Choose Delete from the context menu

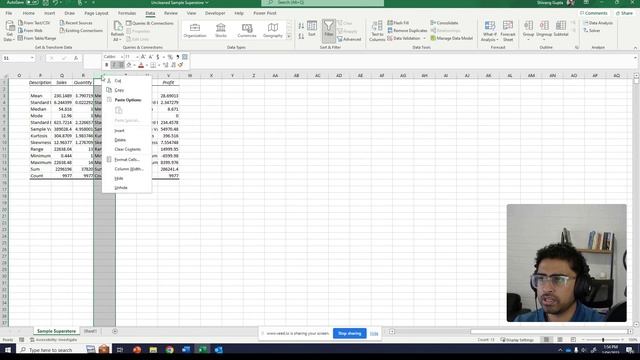(127, 140)
